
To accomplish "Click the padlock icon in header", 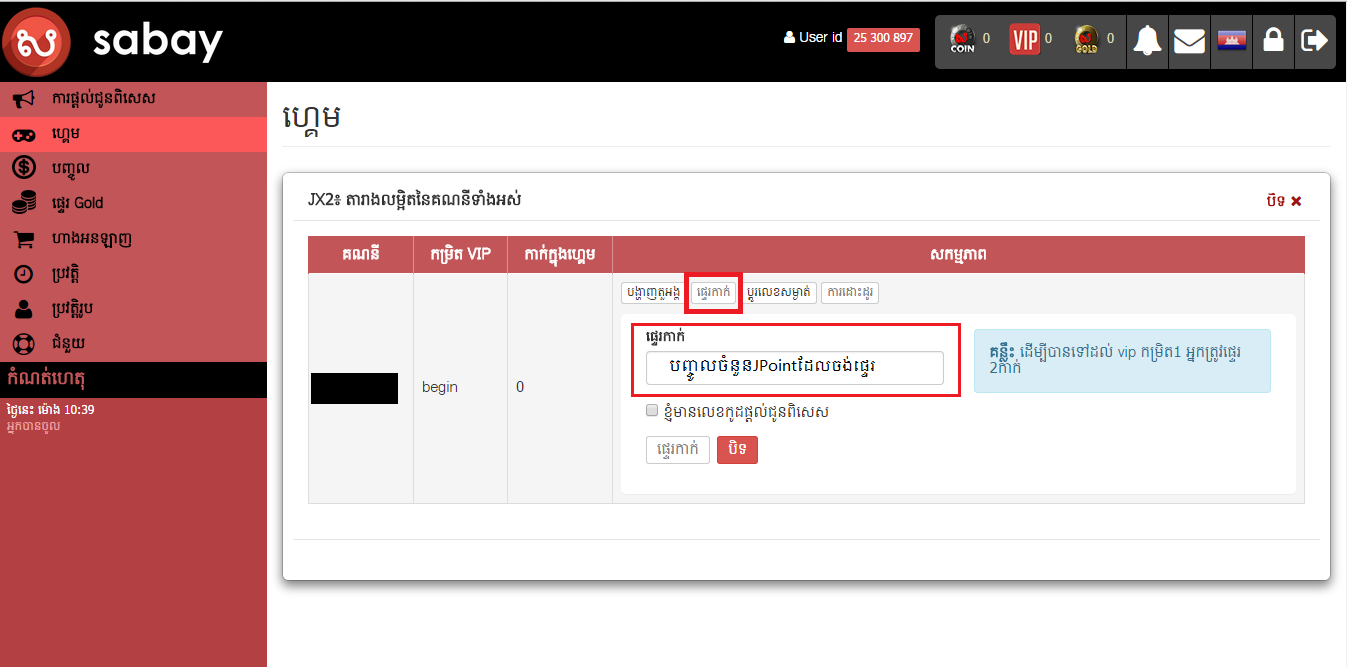I will click(x=1273, y=41).
